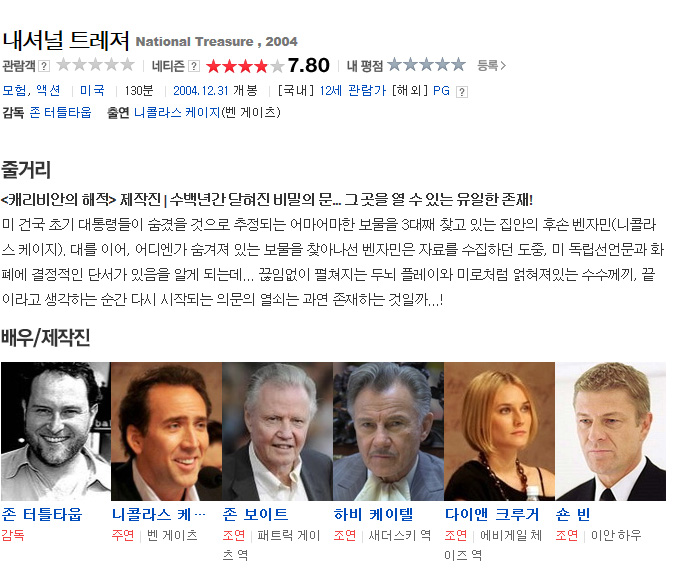This screenshot has height=584, width=674.
Task: Click the help icon beside 관람객
Action: pyautogui.click(x=44, y=66)
